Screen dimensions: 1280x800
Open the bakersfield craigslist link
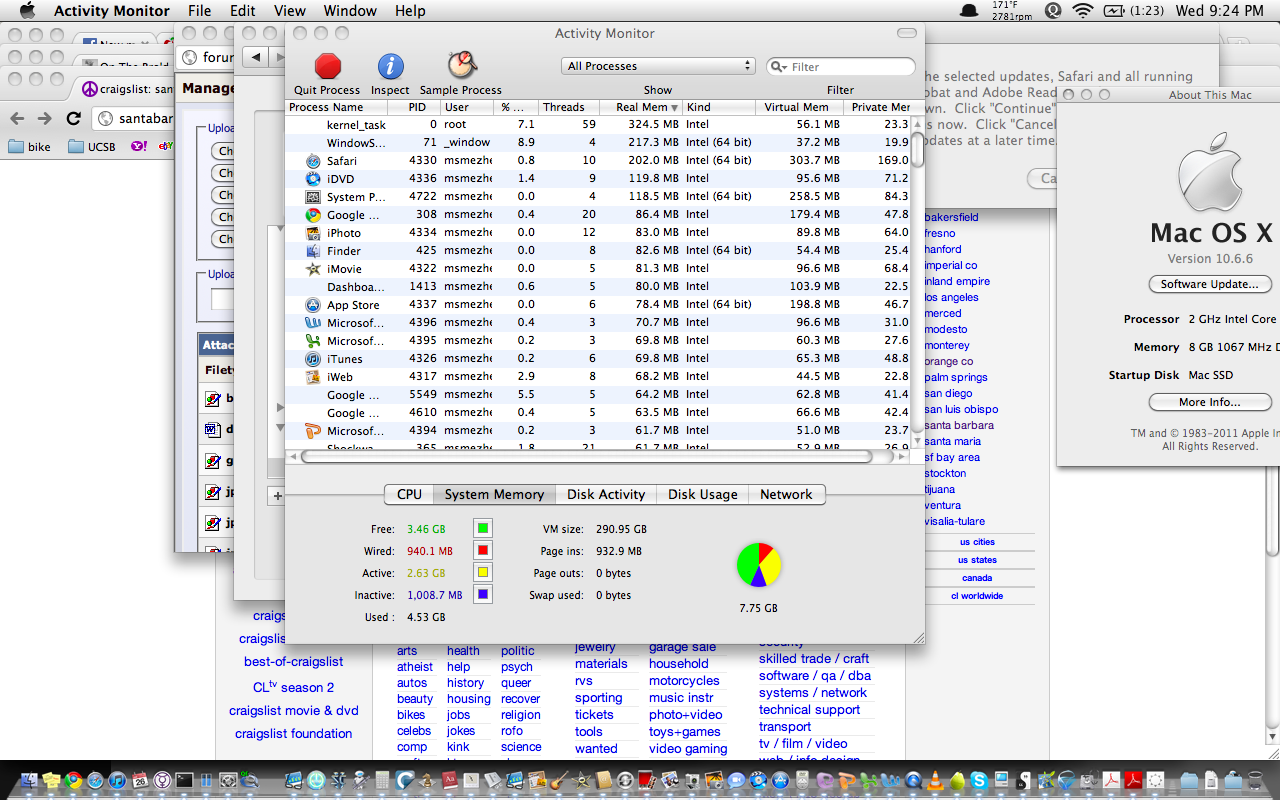952,217
